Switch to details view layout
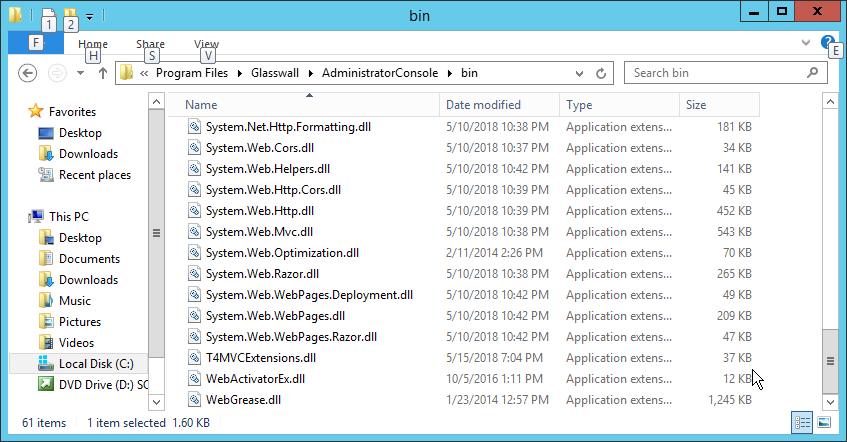847x442 pixels. coord(803,422)
